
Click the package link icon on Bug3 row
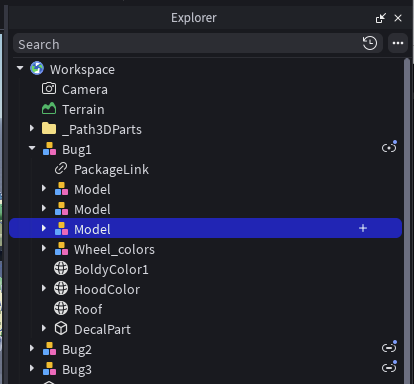click(x=389, y=367)
